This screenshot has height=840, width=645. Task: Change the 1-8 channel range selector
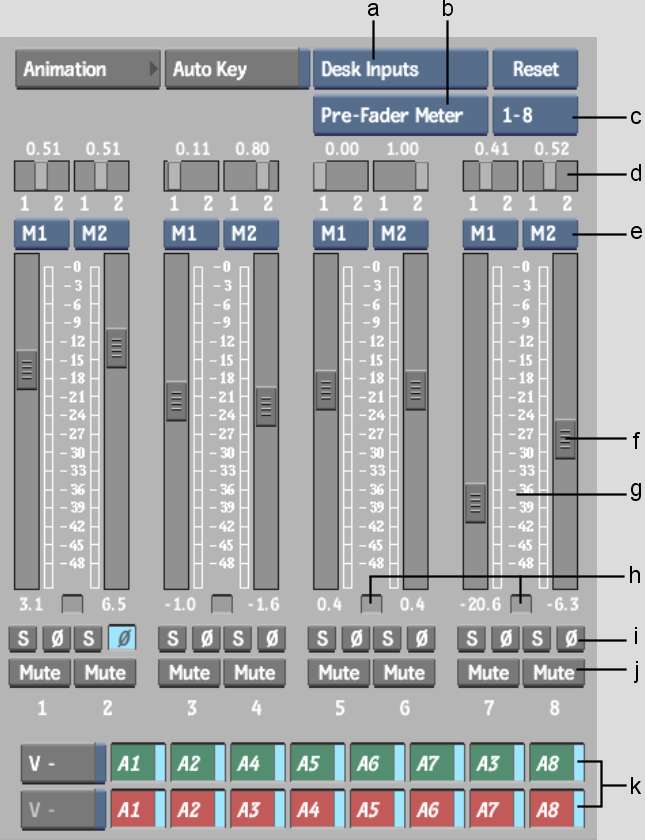(535, 115)
